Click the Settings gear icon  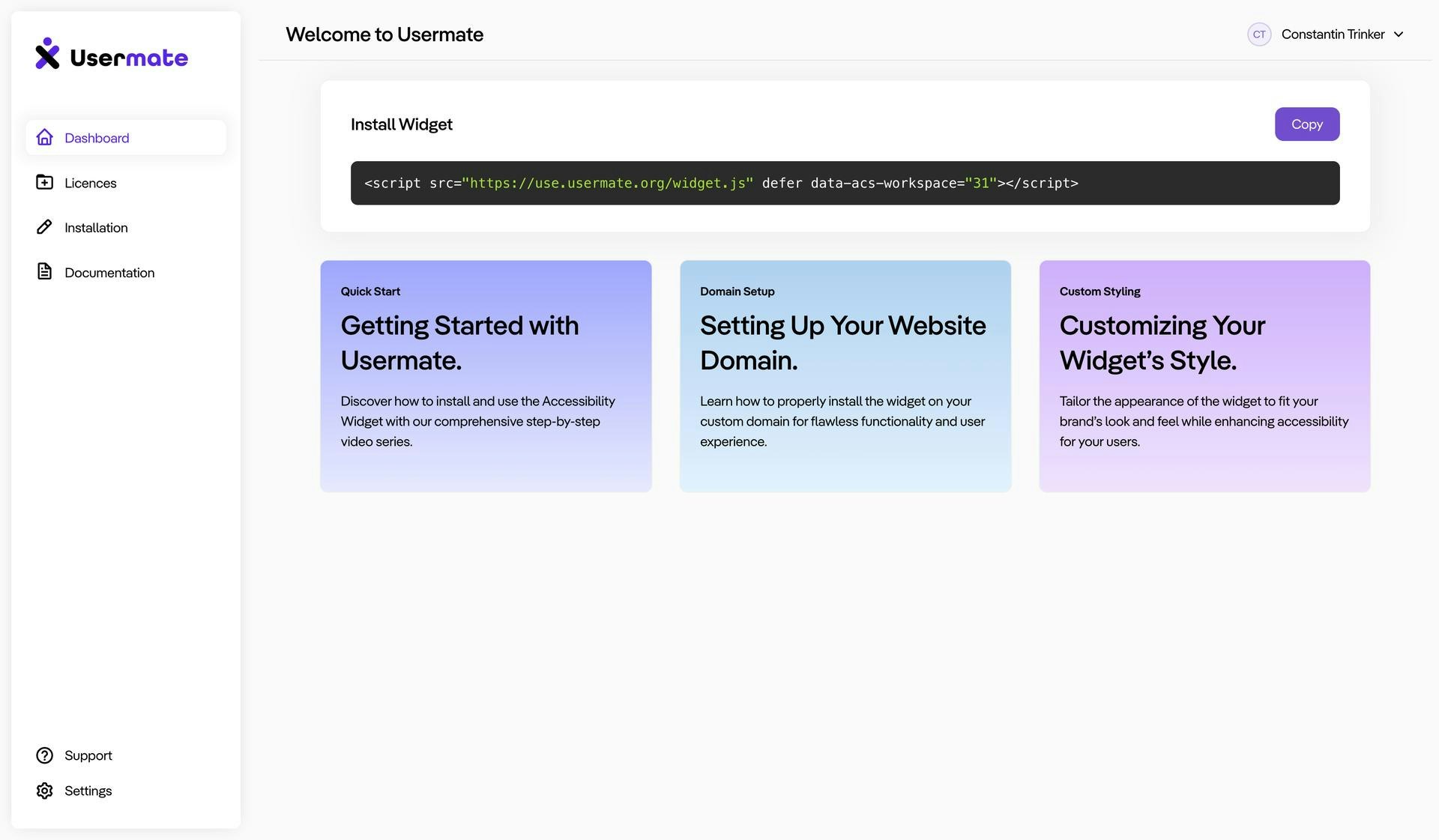(45, 791)
